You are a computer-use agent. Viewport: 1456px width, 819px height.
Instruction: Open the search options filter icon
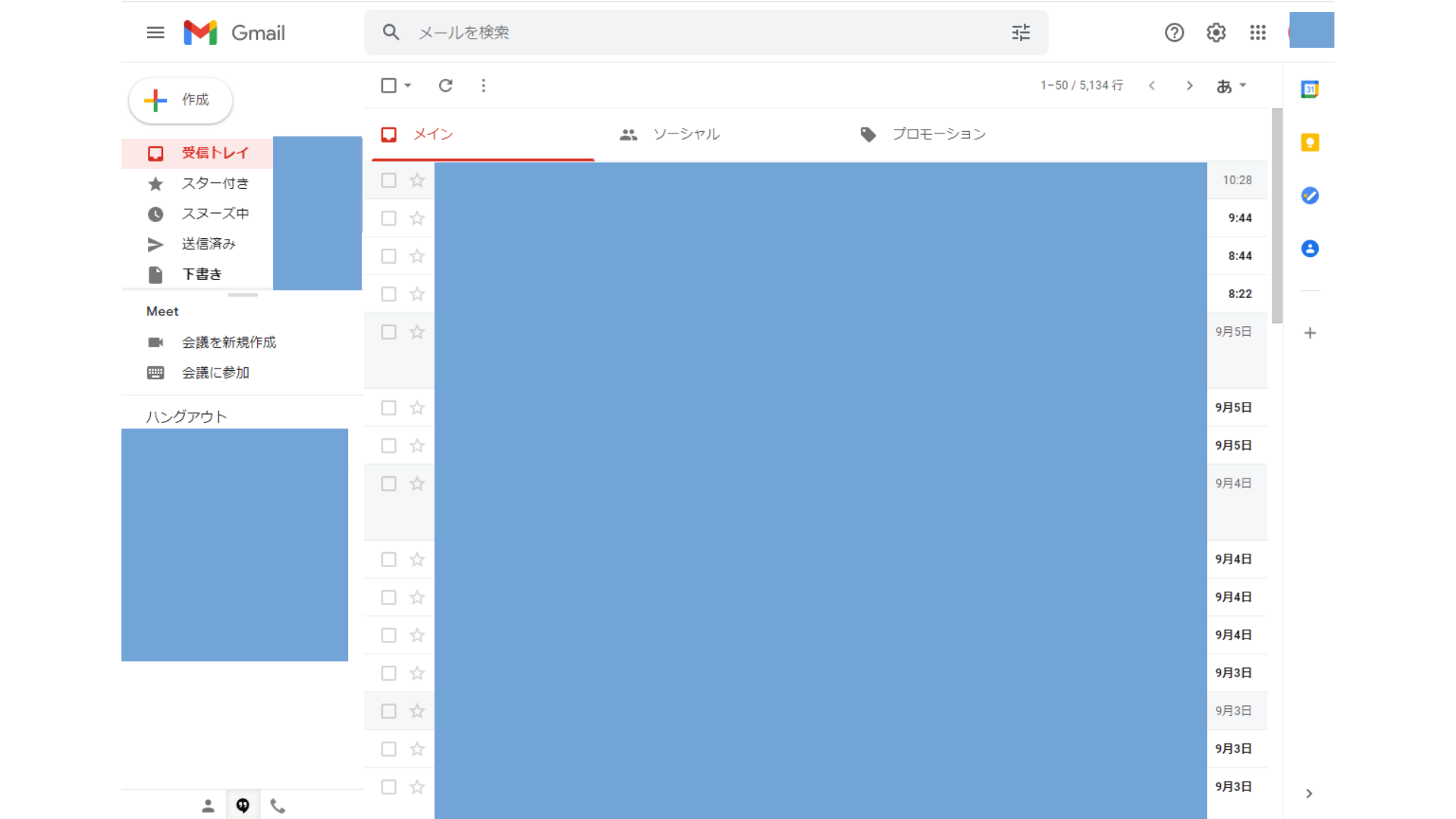coord(1021,33)
